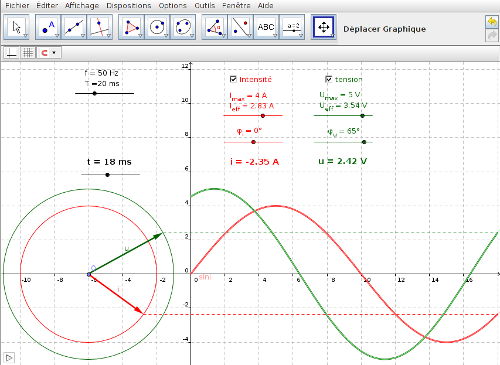The height and width of the screenshot is (365, 500).
Task: Uncheck the tension checkbox
Action: (328, 79)
